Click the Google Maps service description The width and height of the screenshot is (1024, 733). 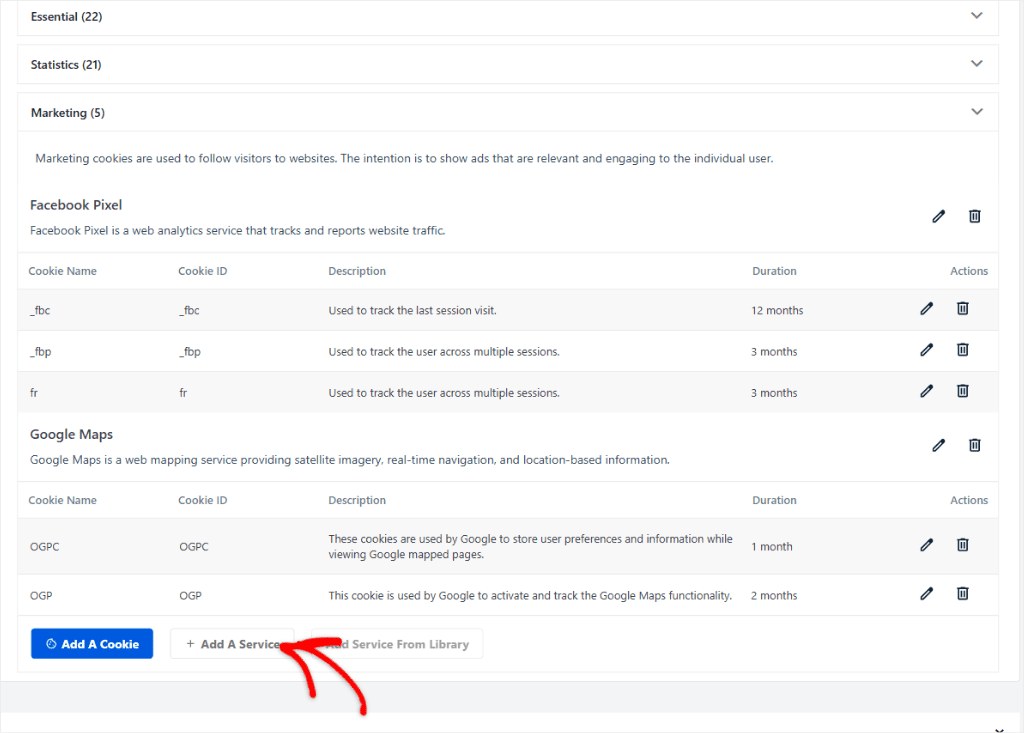(350, 460)
